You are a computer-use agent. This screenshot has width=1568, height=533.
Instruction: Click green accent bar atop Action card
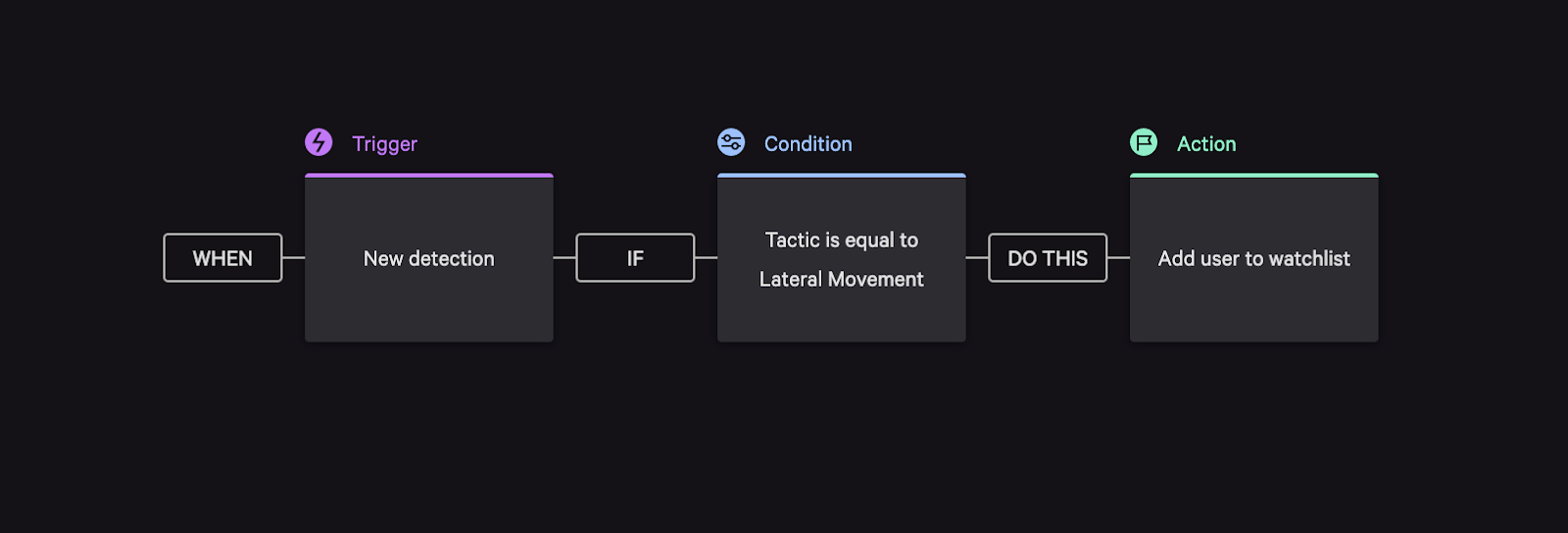pos(1254,175)
